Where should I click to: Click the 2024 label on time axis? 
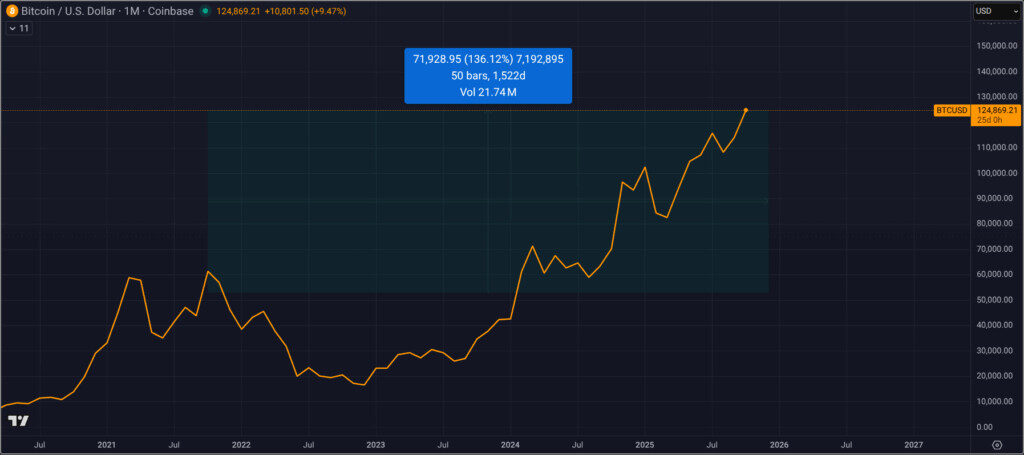pos(510,443)
